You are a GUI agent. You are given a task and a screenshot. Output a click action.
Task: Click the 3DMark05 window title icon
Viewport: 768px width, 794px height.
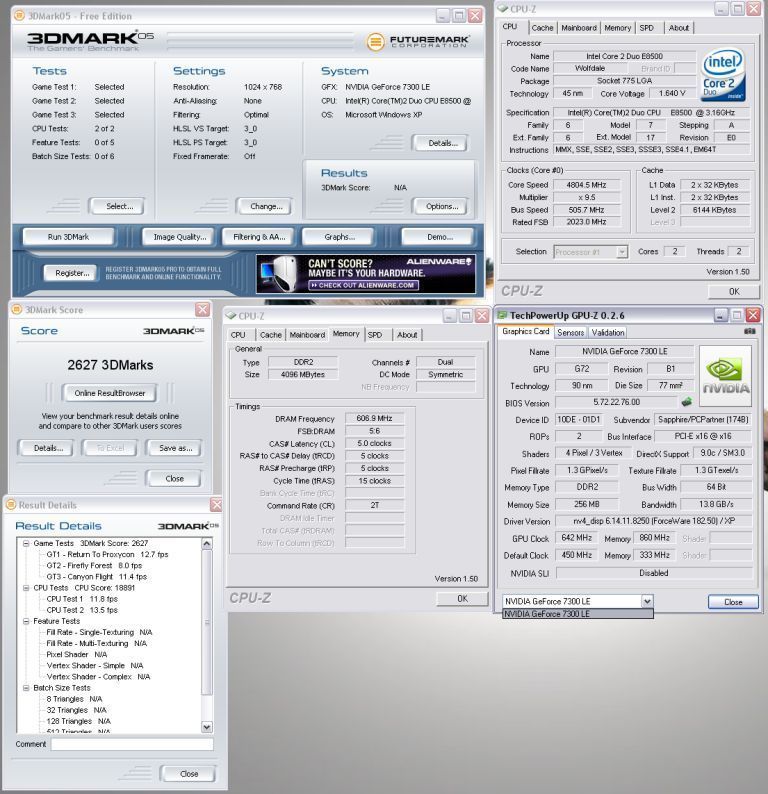pos(19,16)
